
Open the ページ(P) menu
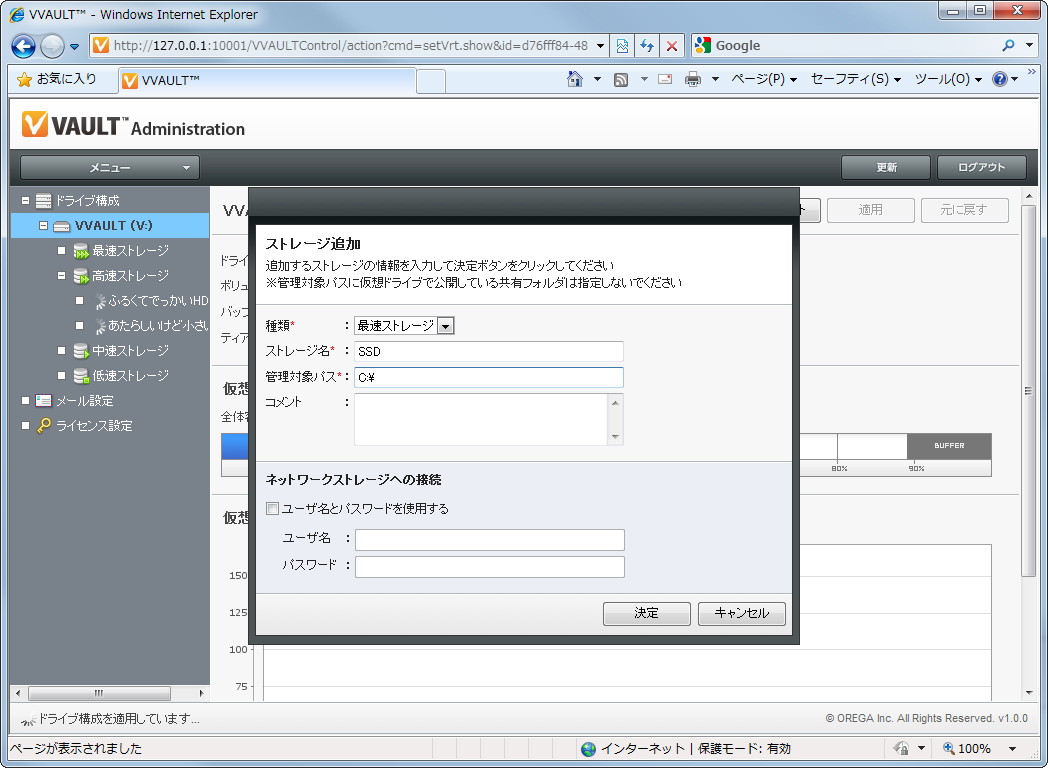[764, 79]
